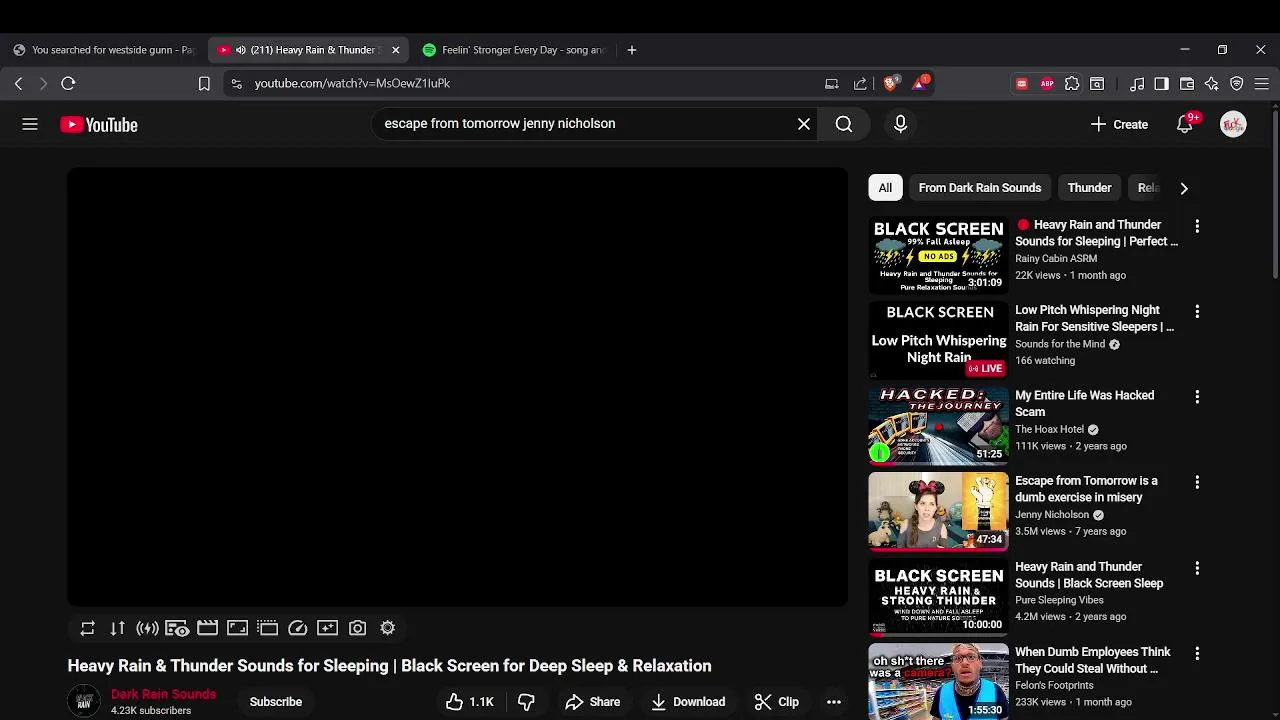
Task: Open Leo AI sparkle icon in toolbar
Action: (1212, 84)
